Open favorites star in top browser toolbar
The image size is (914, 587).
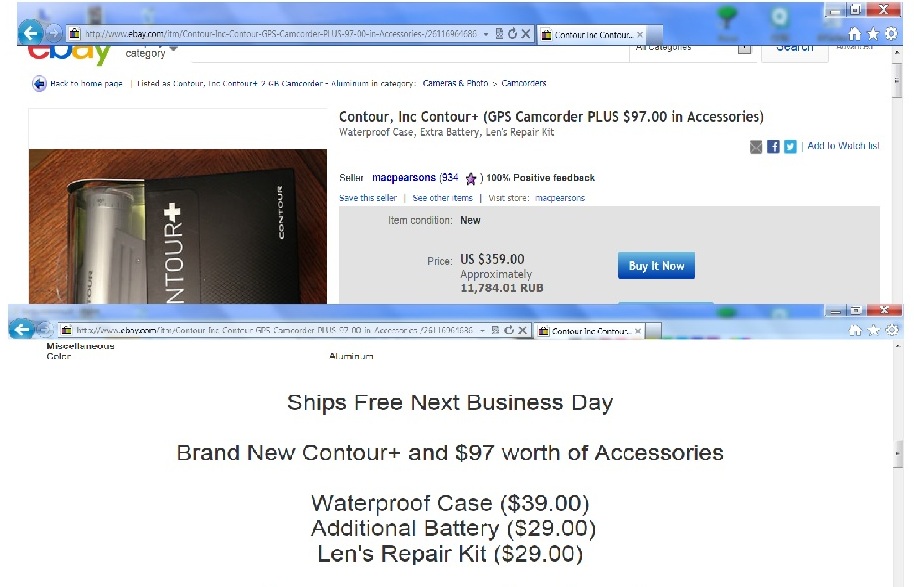click(873, 34)
